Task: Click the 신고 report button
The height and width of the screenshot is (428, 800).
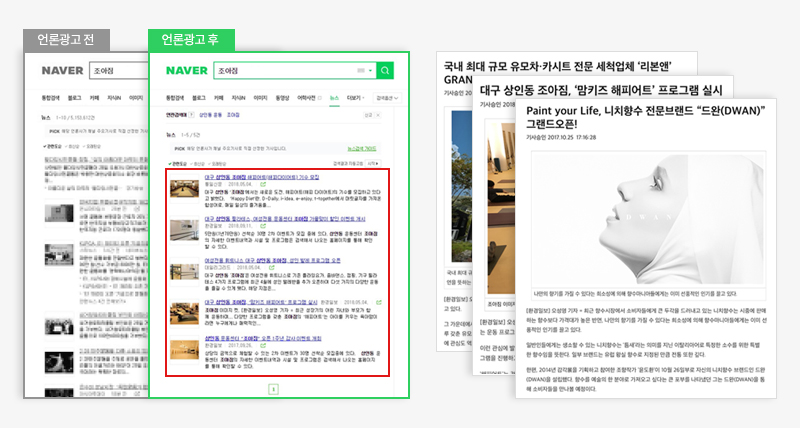Action: (368, 116)
